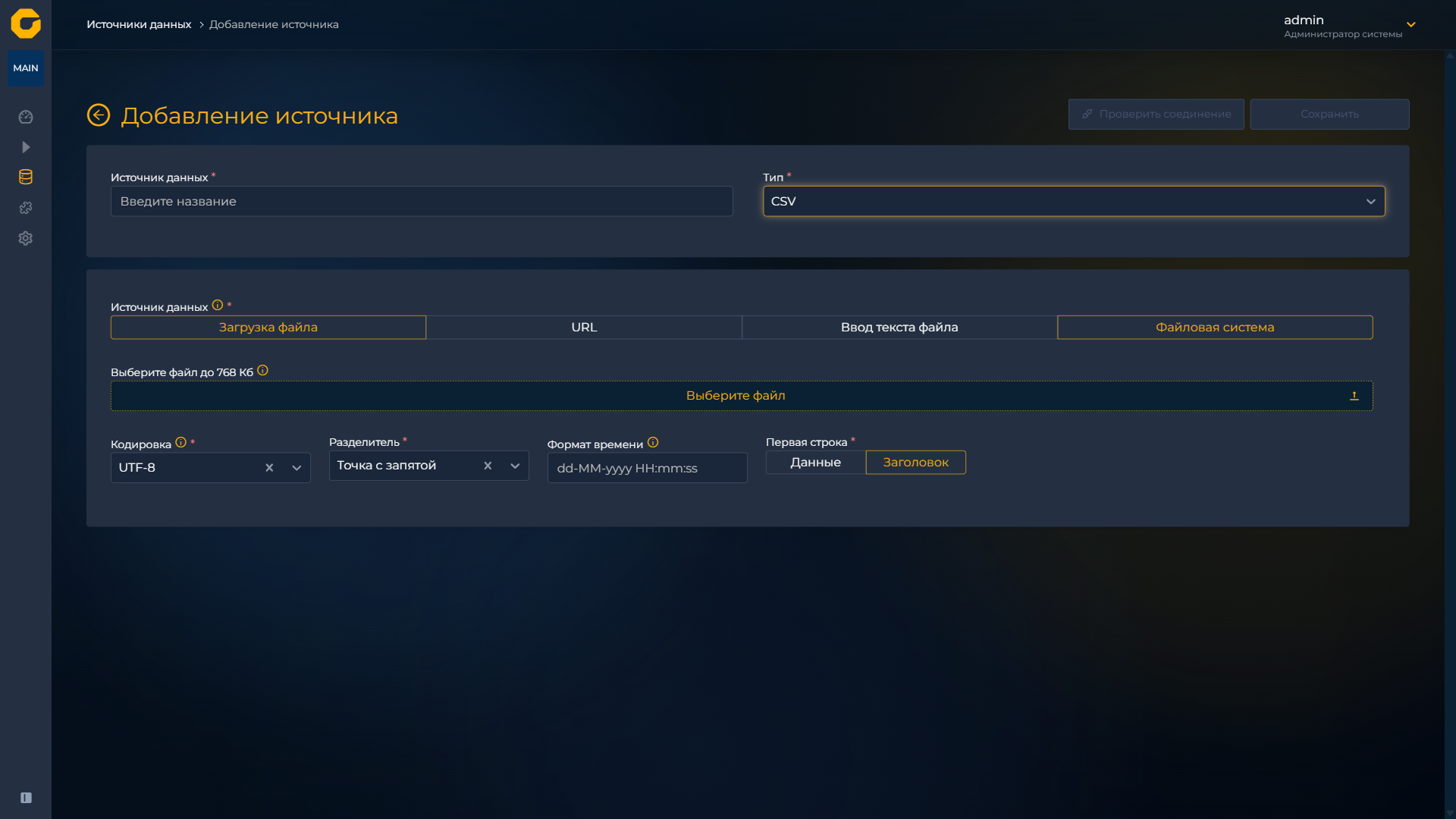
Task: Open the play/run section icon in sidebar
Action: tap(26, 147)
